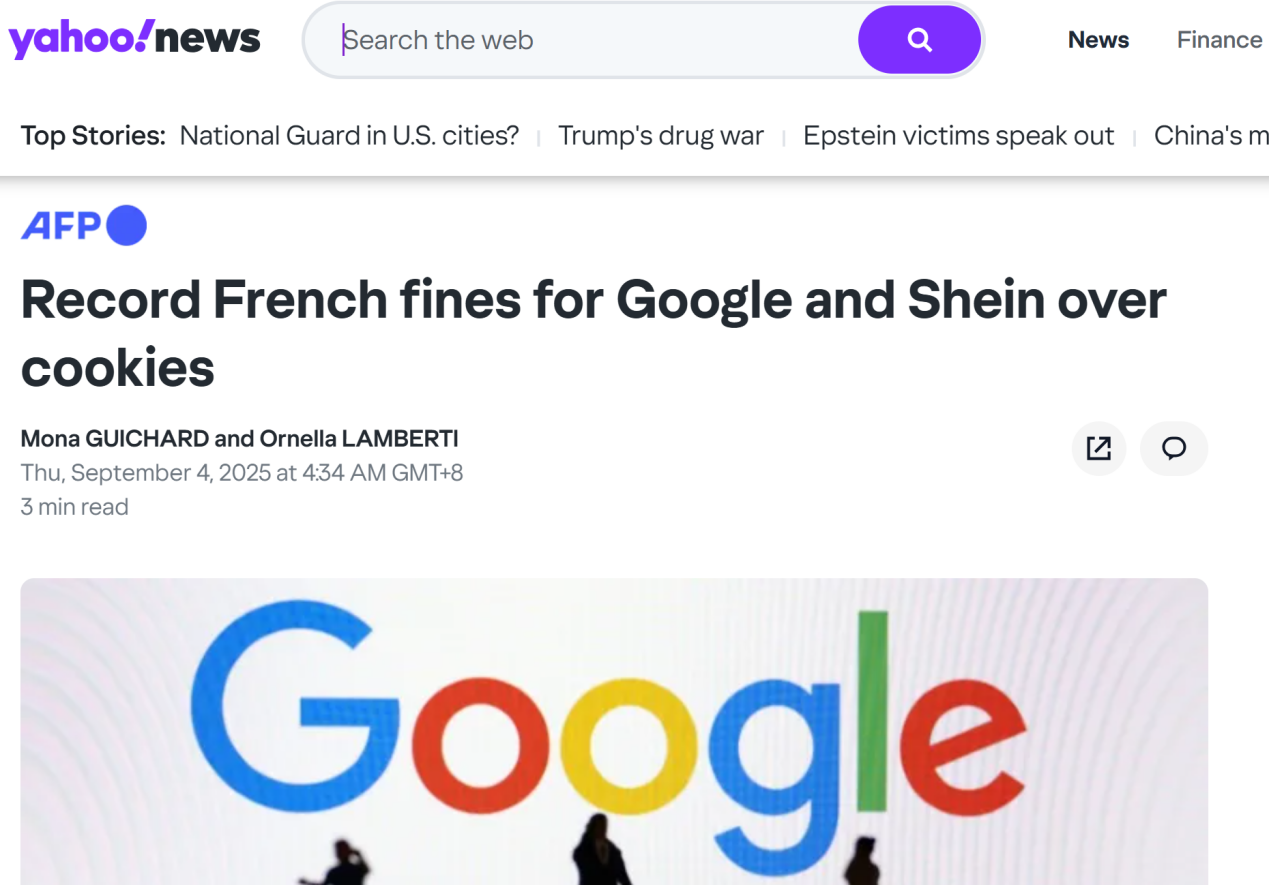Open the truncated China's top story link
The image size is (1269, 885).
pos(1211,135)
